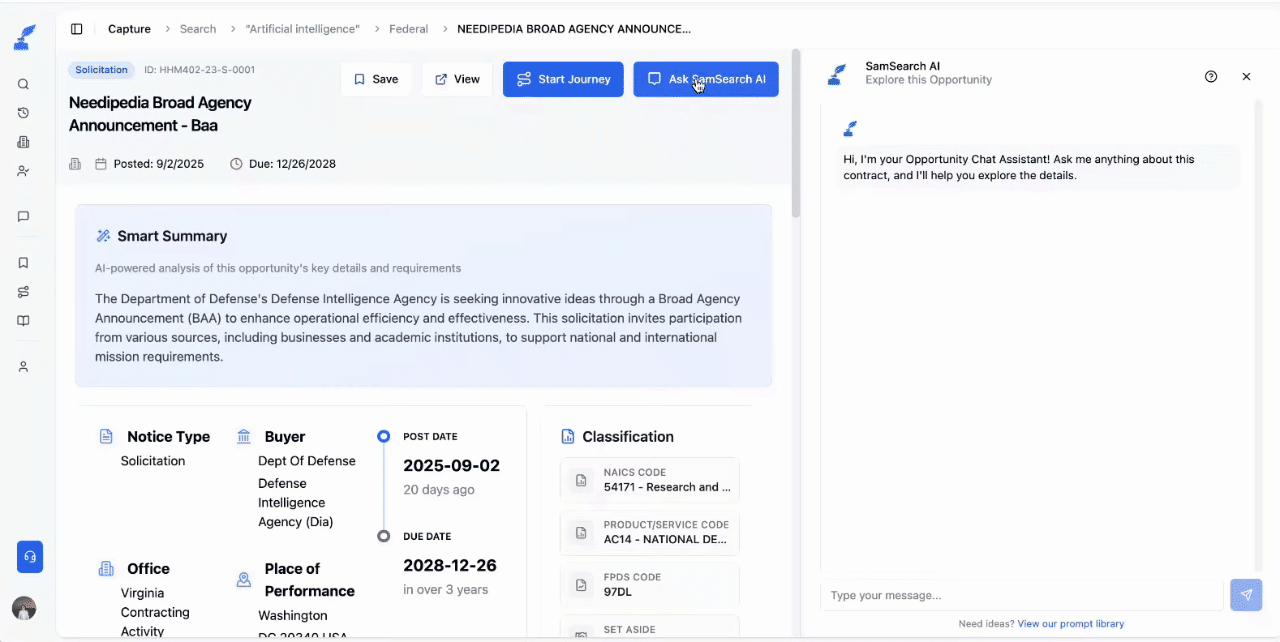Click the blue support headset icon

click(29, 557)
